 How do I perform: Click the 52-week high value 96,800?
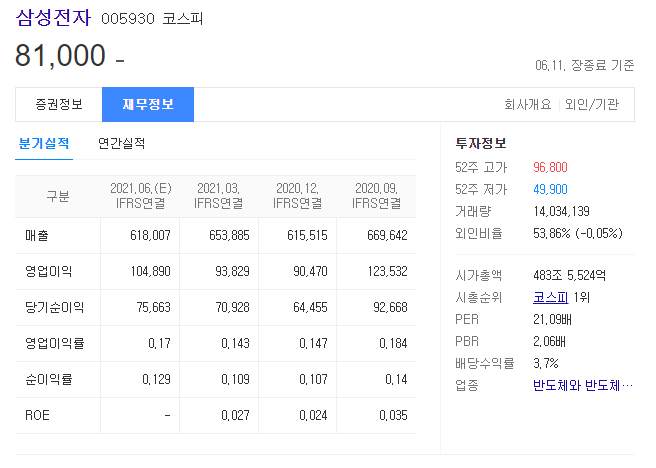pos(551,167)
